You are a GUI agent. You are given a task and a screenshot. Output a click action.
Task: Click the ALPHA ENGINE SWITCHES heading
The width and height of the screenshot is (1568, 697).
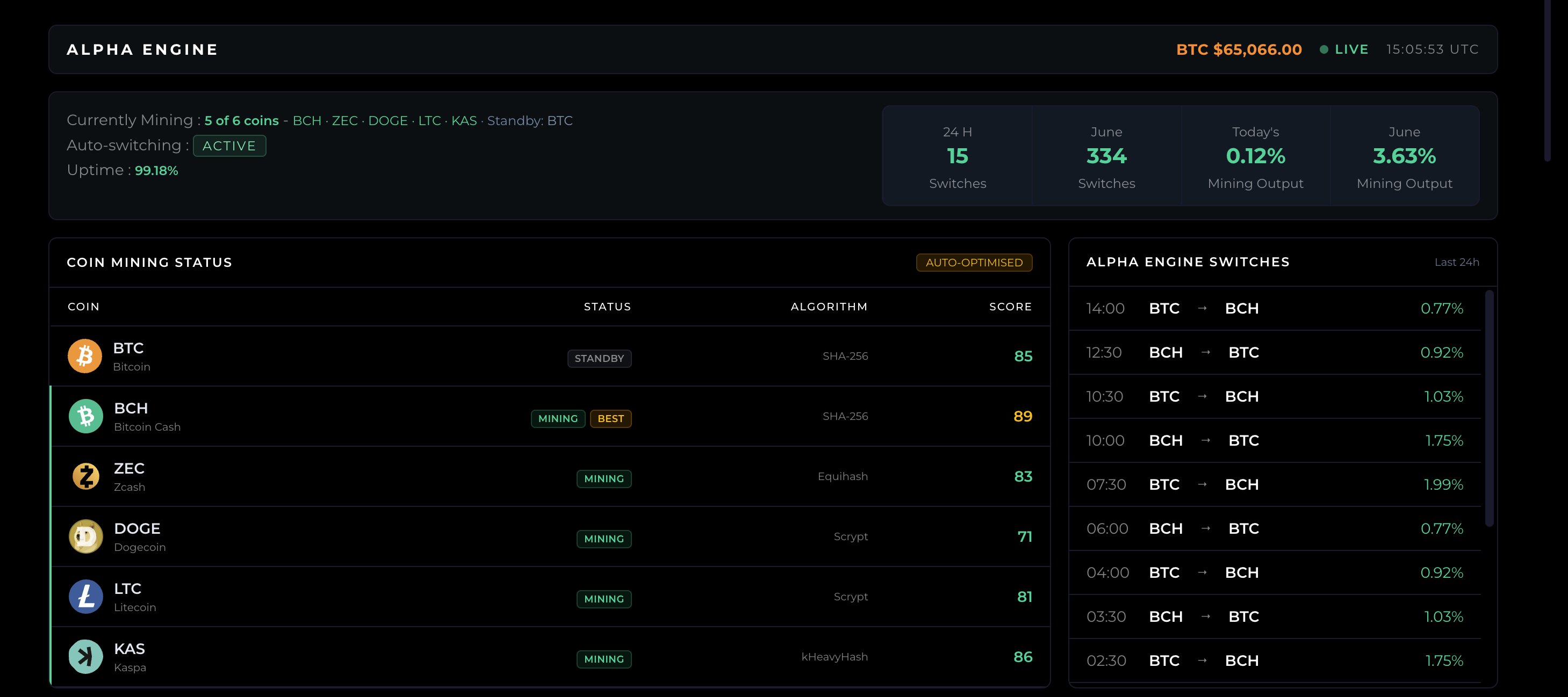click(x=1188, y=262)
